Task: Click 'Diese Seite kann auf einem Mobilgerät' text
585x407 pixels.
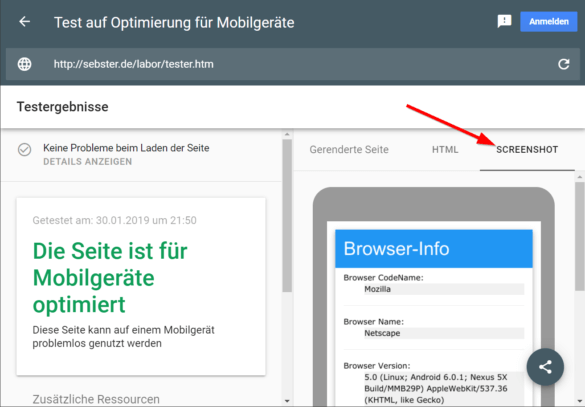Action: pyautogui.click(x=123, y=330)
